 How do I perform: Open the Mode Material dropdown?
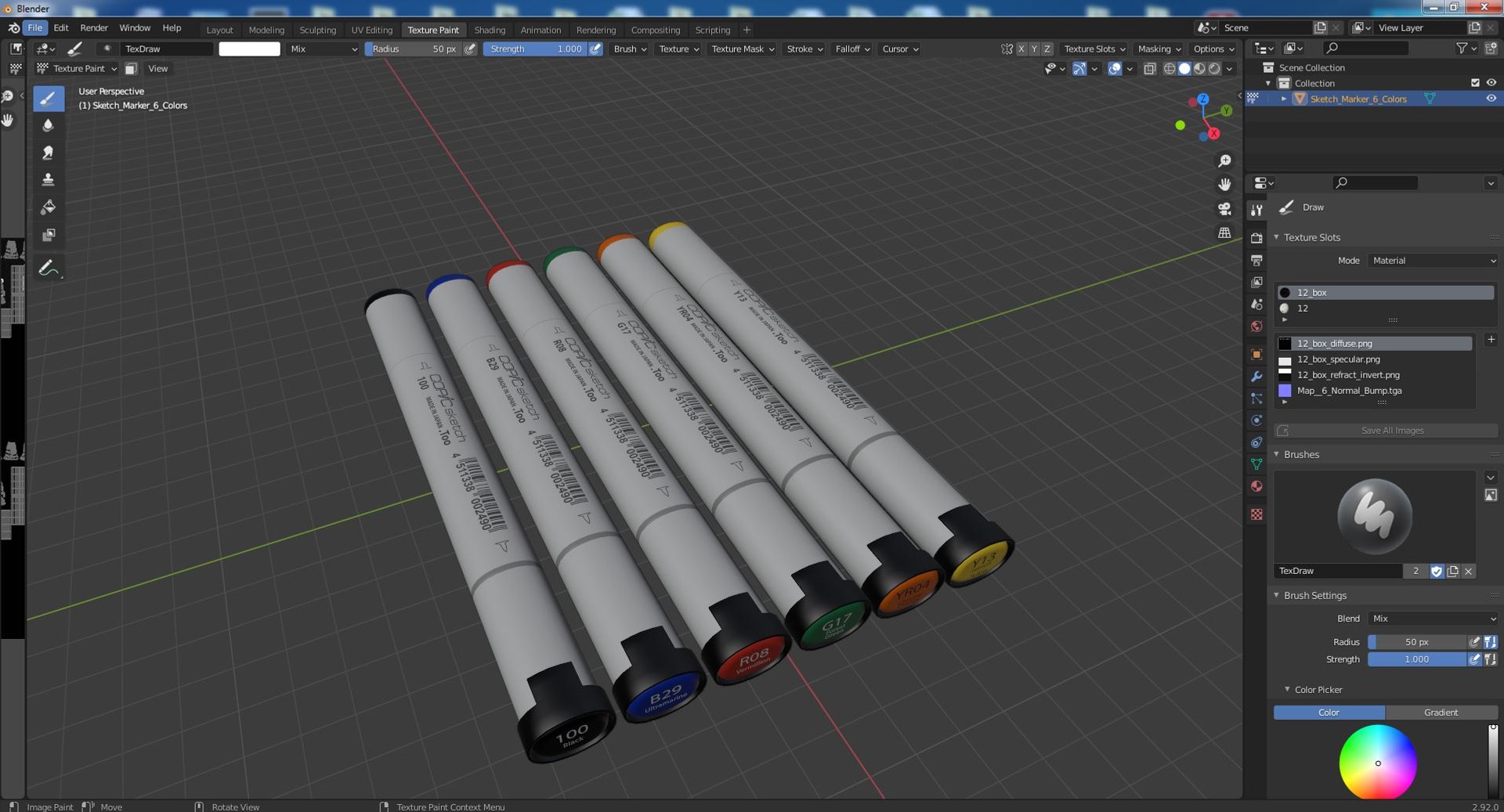pyautogui.click(x=1433, y=261)
